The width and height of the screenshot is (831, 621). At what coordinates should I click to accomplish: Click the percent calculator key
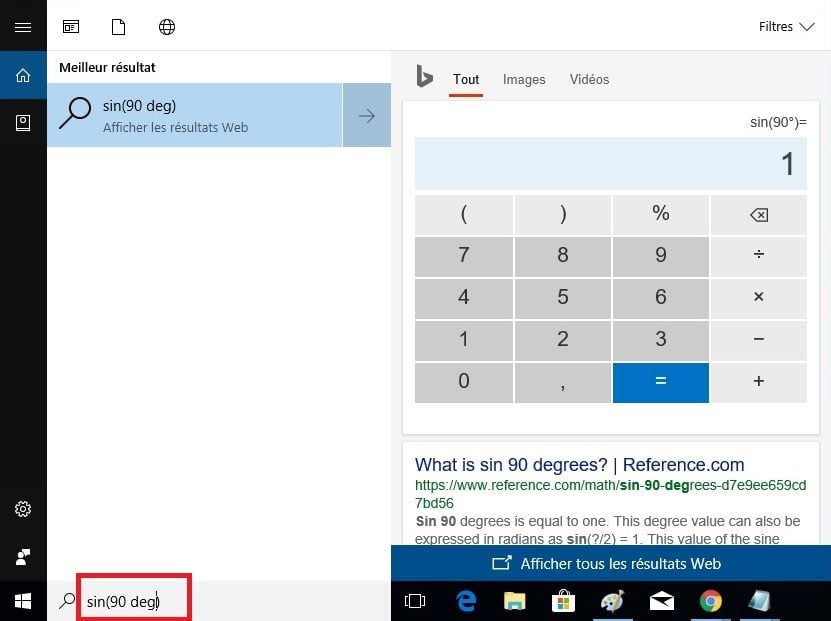click(660, 215)
